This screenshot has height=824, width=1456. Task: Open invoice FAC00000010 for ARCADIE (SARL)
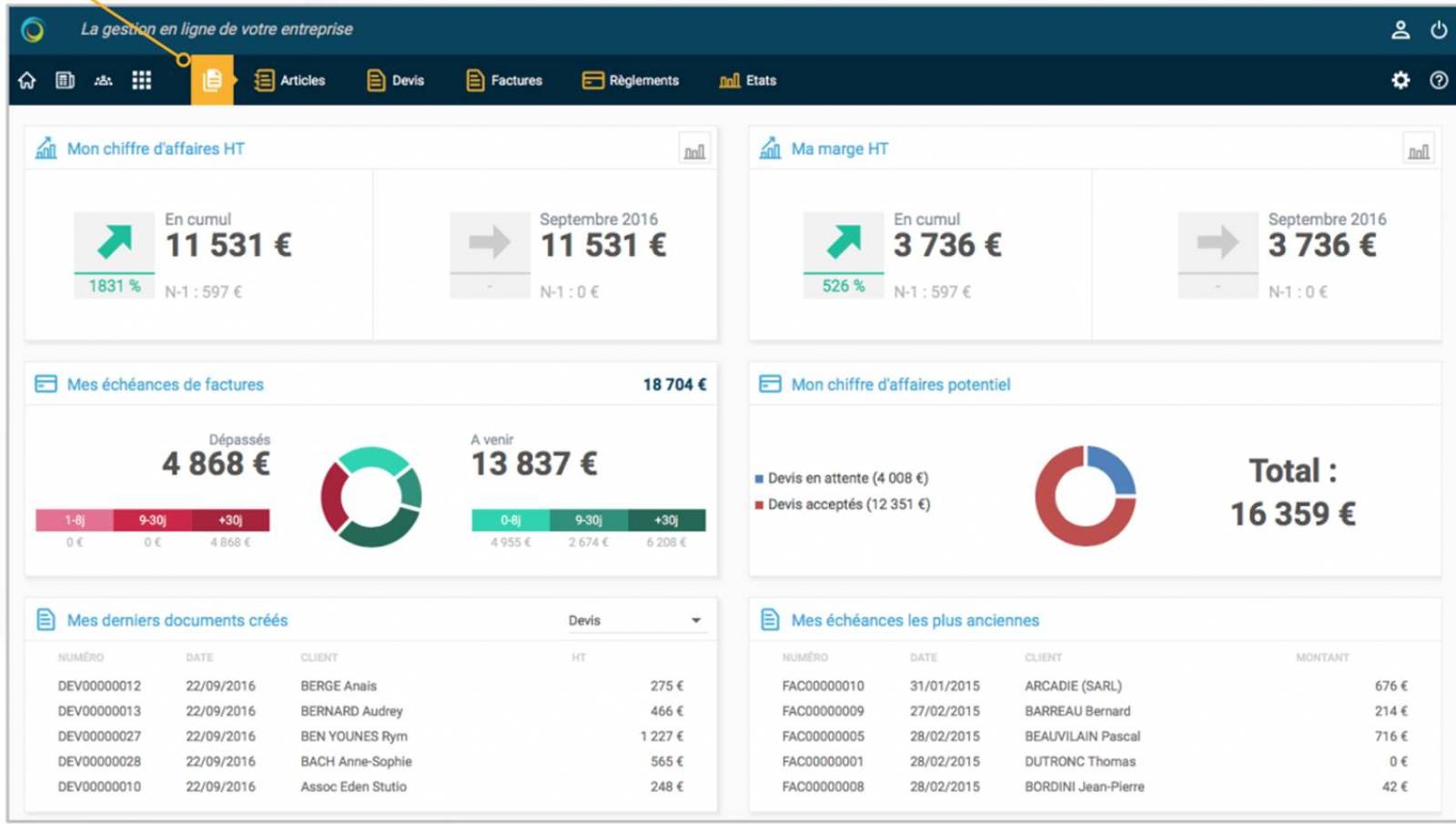823,686
